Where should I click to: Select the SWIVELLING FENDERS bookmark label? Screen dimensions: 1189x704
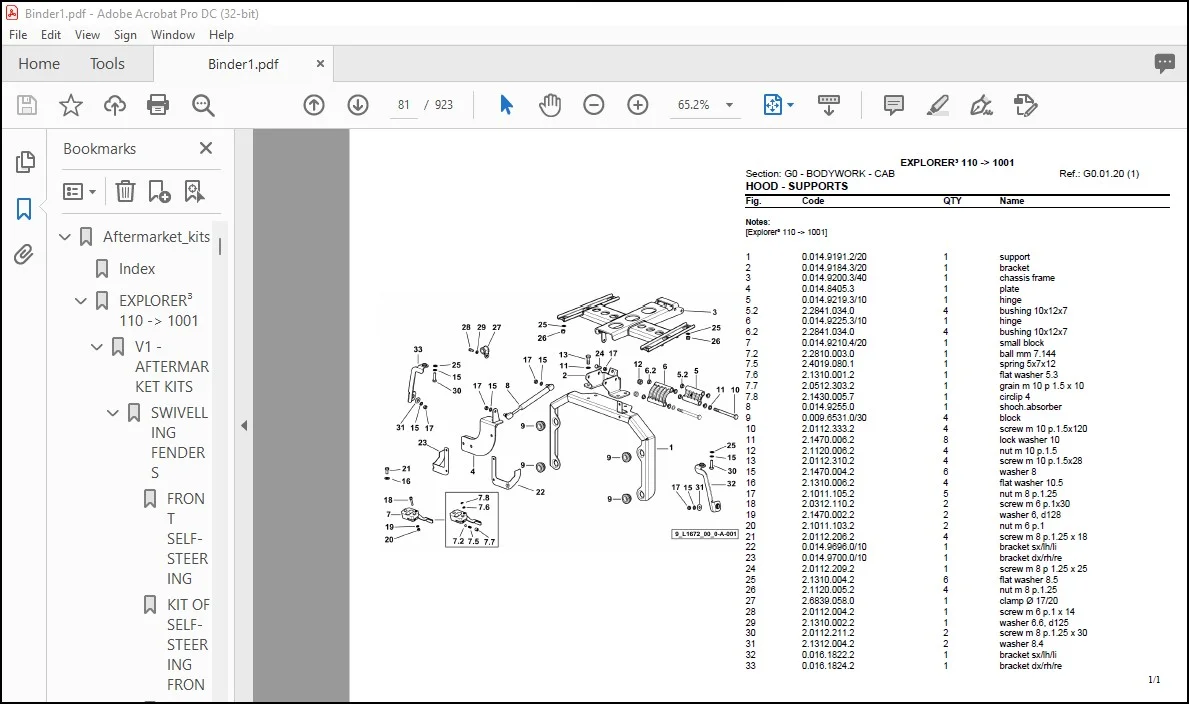pyautogui.click(x=179, y=442)
